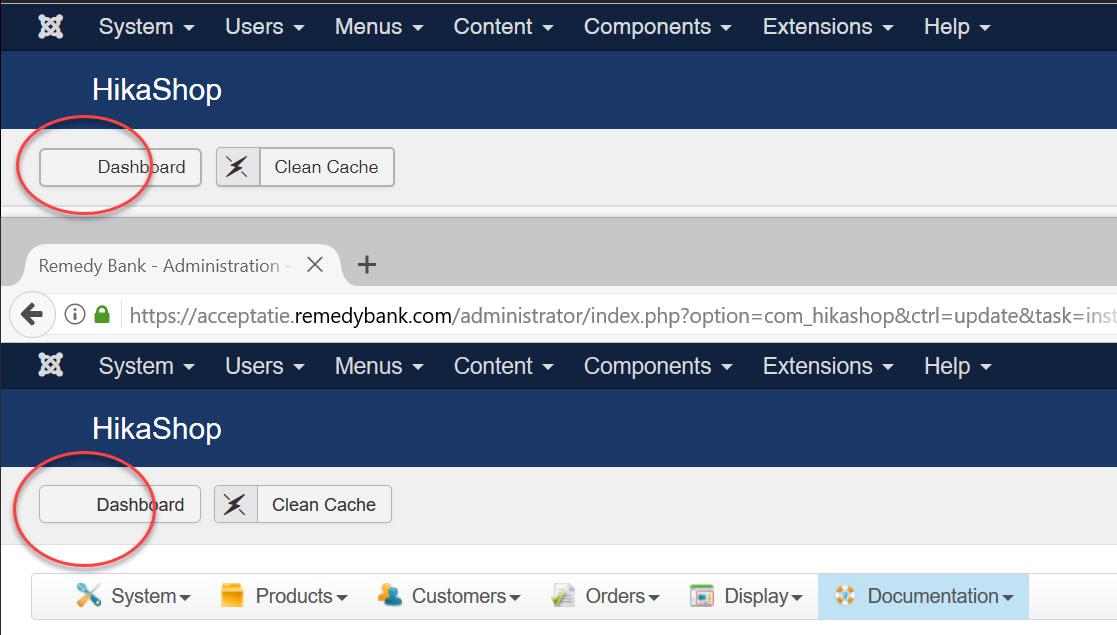Screen dimensions: 1117x635
Task: Open the System menu in the top navbar
Action: tap(146, 26)
